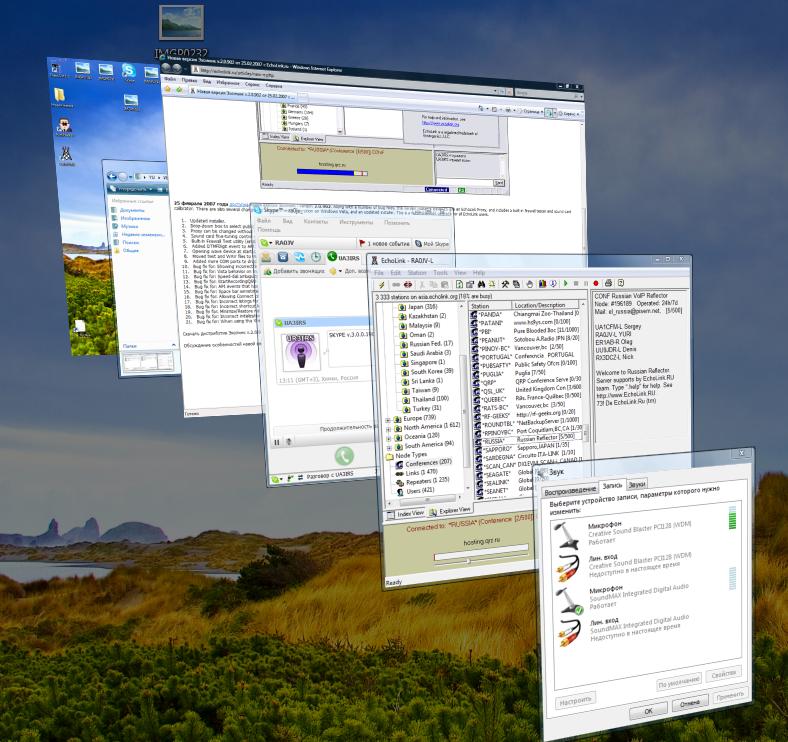
Task: Click Применить in the Звук dialog
Action: tap(729, 695)
